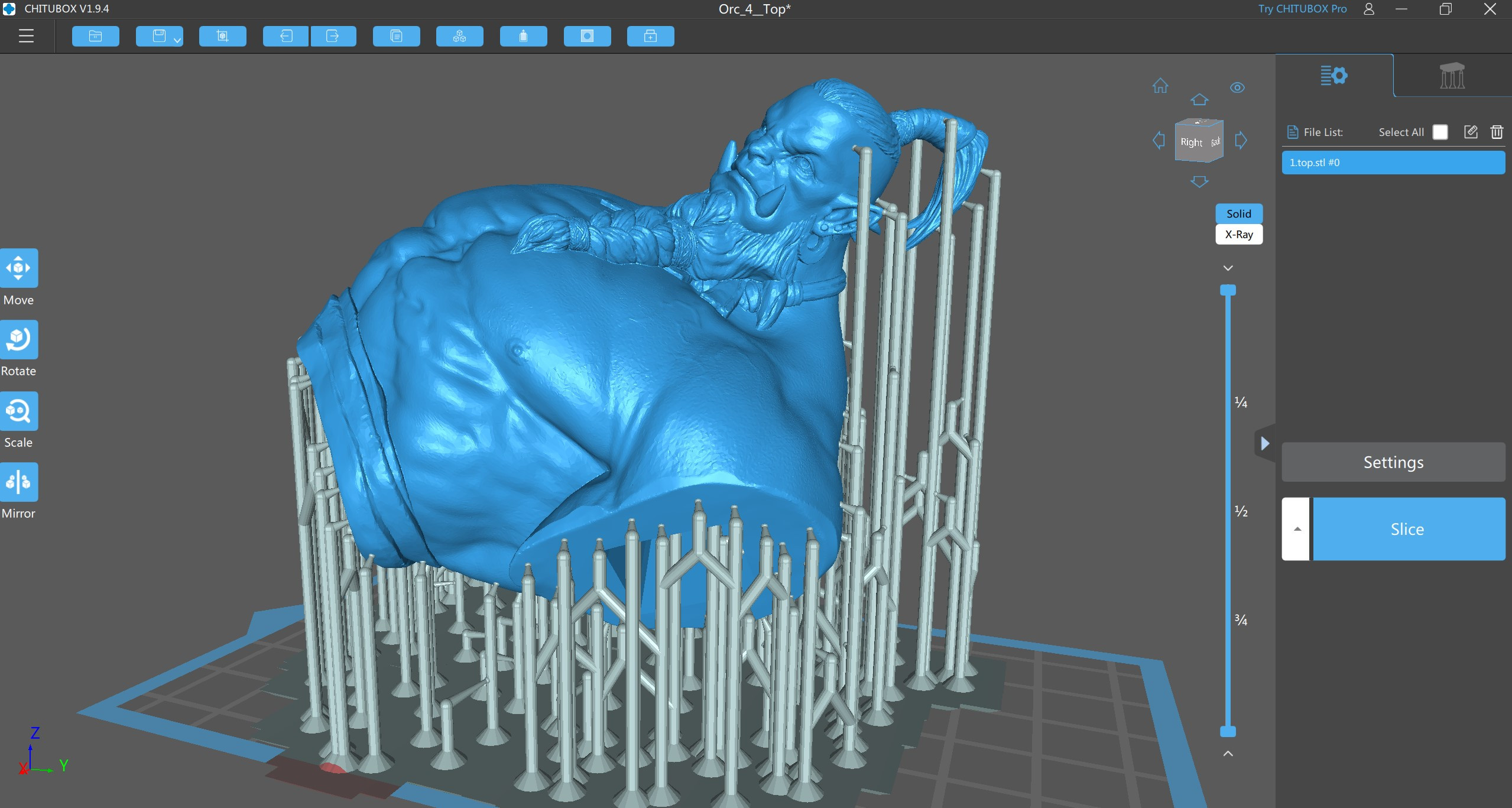Click the Orc_4__Top* project title
This screenshot has height=808, width=1512.
[x=755, y=9]
